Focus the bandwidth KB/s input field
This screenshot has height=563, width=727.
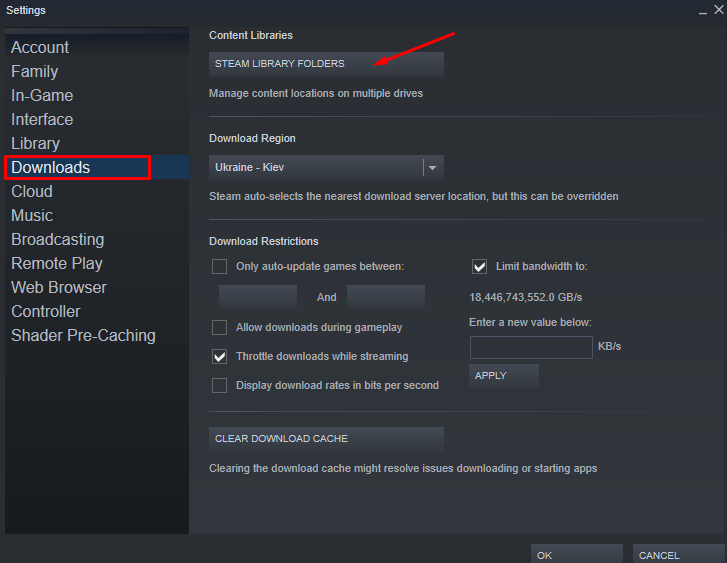click(x=531, y=347)
